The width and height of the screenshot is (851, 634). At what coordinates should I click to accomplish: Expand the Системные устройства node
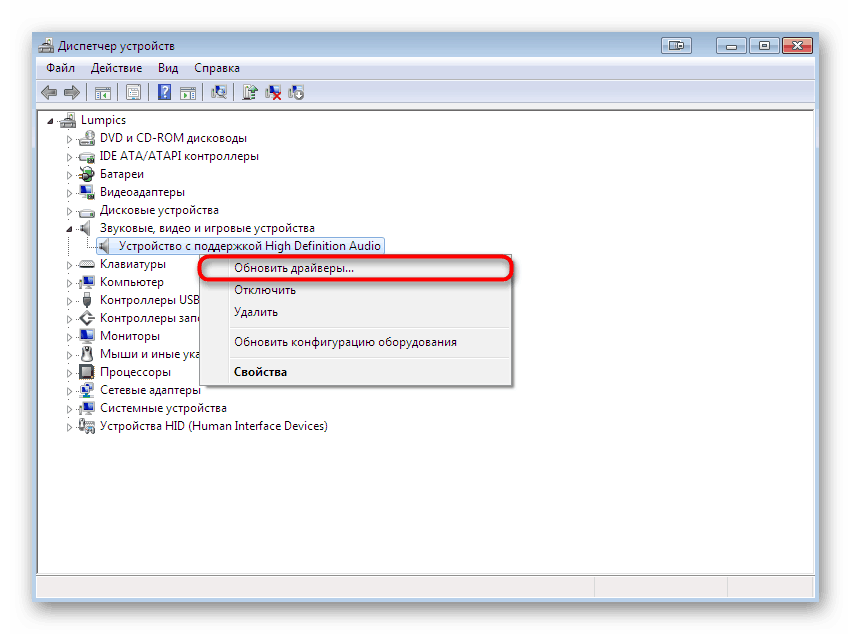pos(69,409)
